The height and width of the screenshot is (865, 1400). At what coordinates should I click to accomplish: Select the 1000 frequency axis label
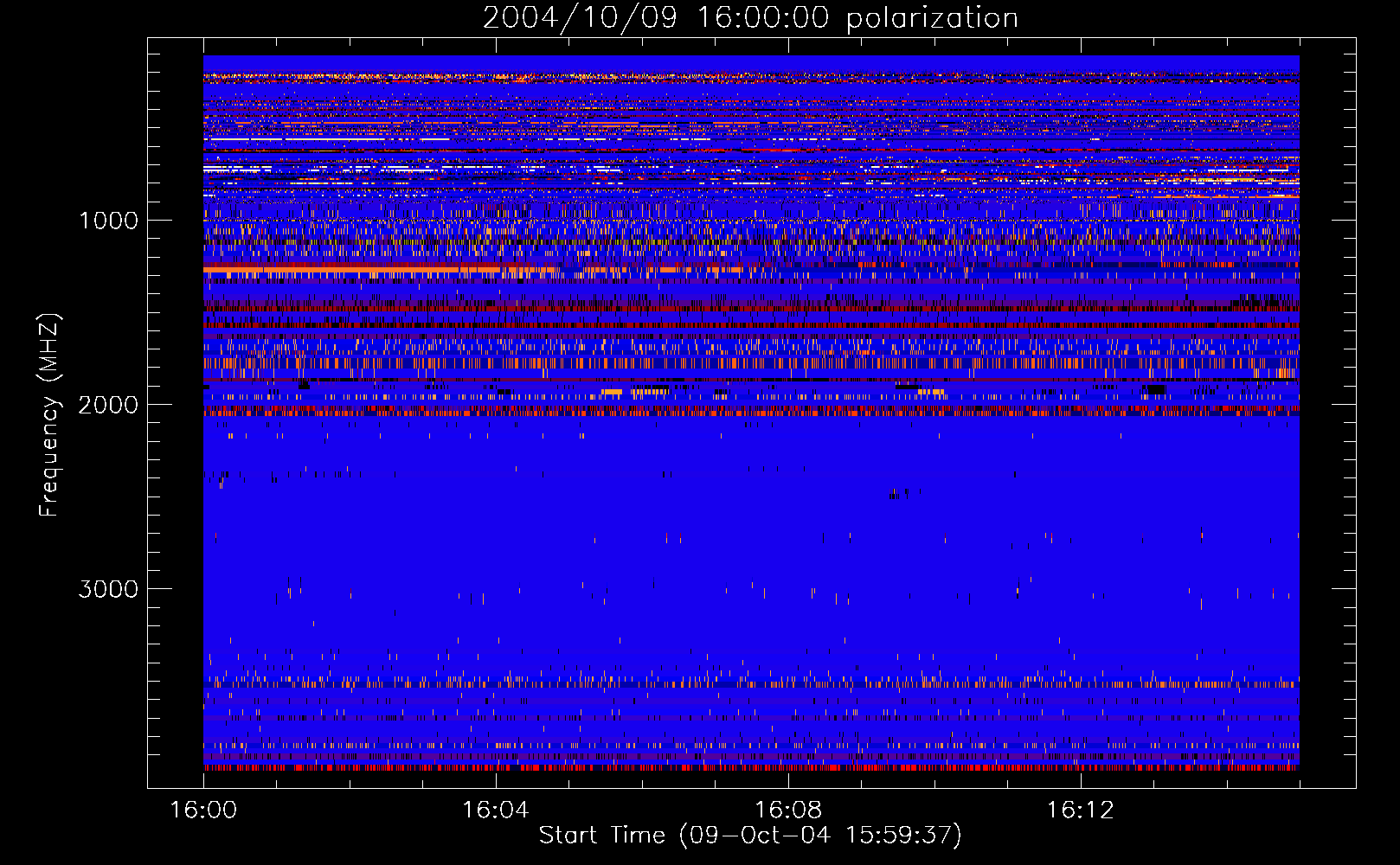pos(108,221)
